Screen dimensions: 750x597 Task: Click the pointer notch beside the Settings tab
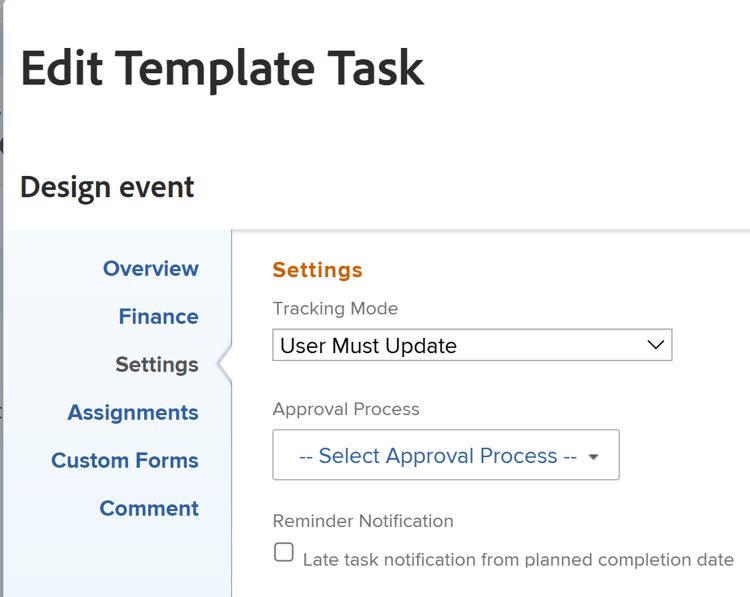[x=224, y=364]
